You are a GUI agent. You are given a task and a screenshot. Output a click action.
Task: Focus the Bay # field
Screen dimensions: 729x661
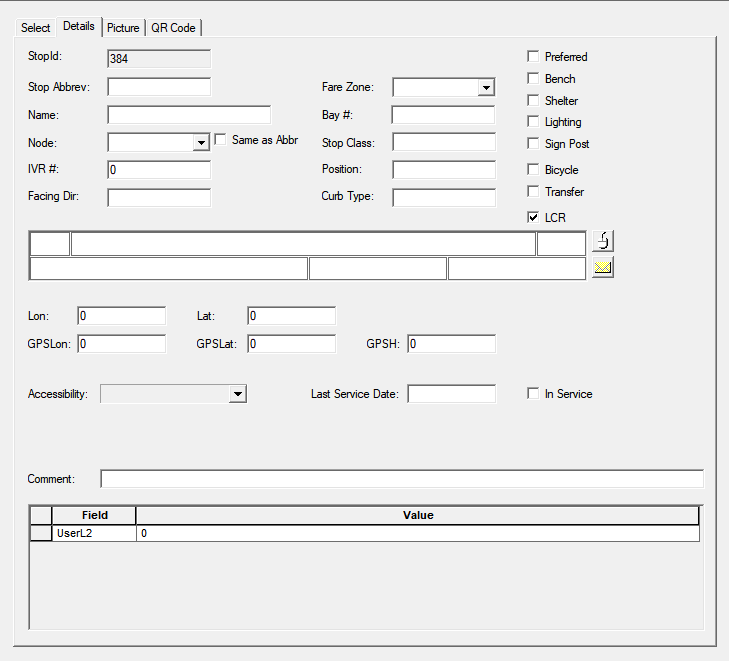coord(444,115)
